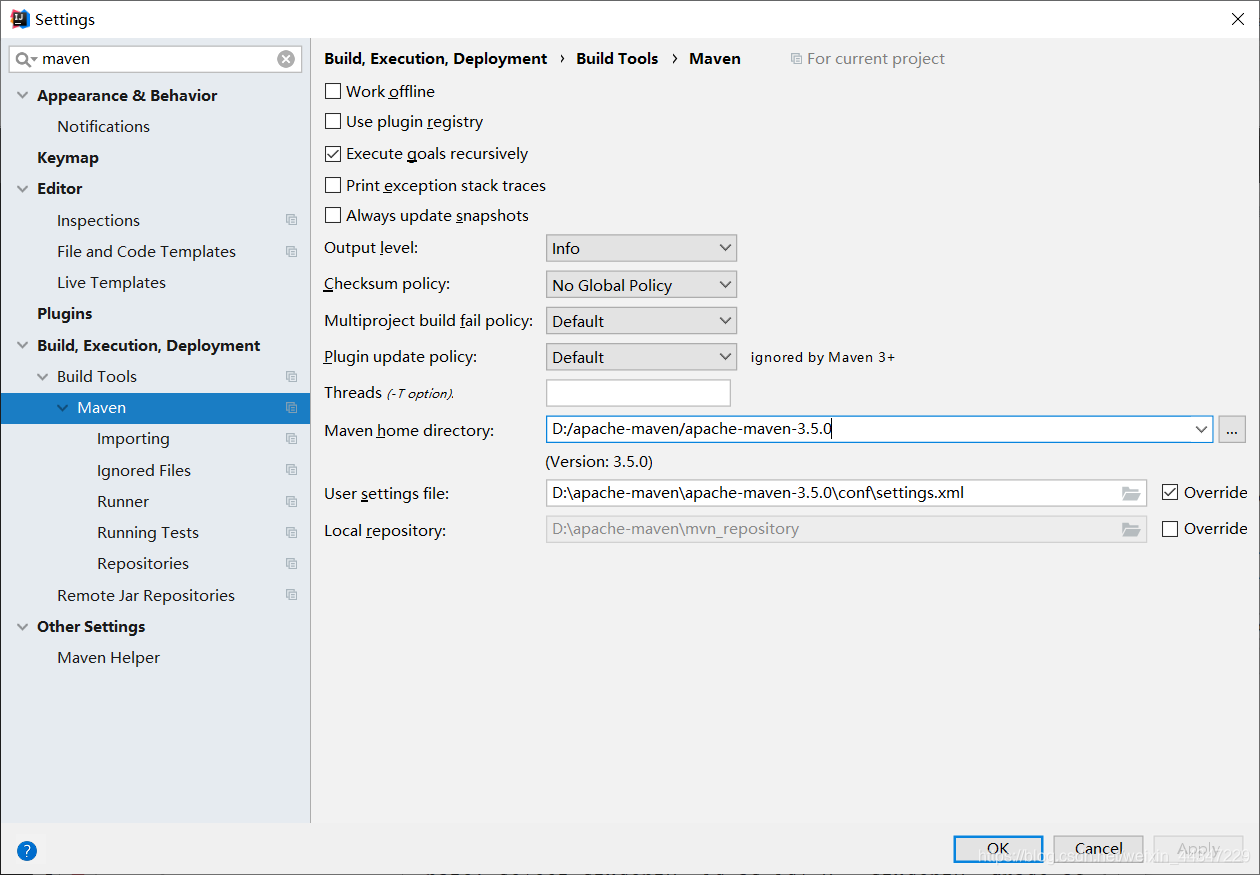Collapse the Maven tree node arrow
Image resolution: width=1260 pixels, height=875 pixels.
point(63,407)
